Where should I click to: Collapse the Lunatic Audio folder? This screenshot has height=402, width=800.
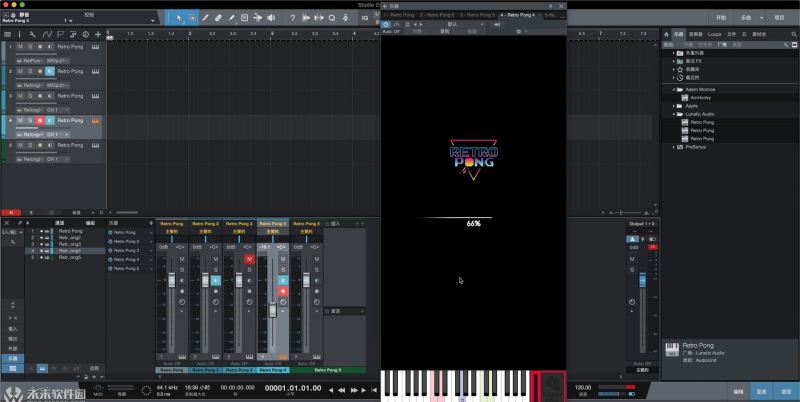pyautogui.click(x=674, y=114)
